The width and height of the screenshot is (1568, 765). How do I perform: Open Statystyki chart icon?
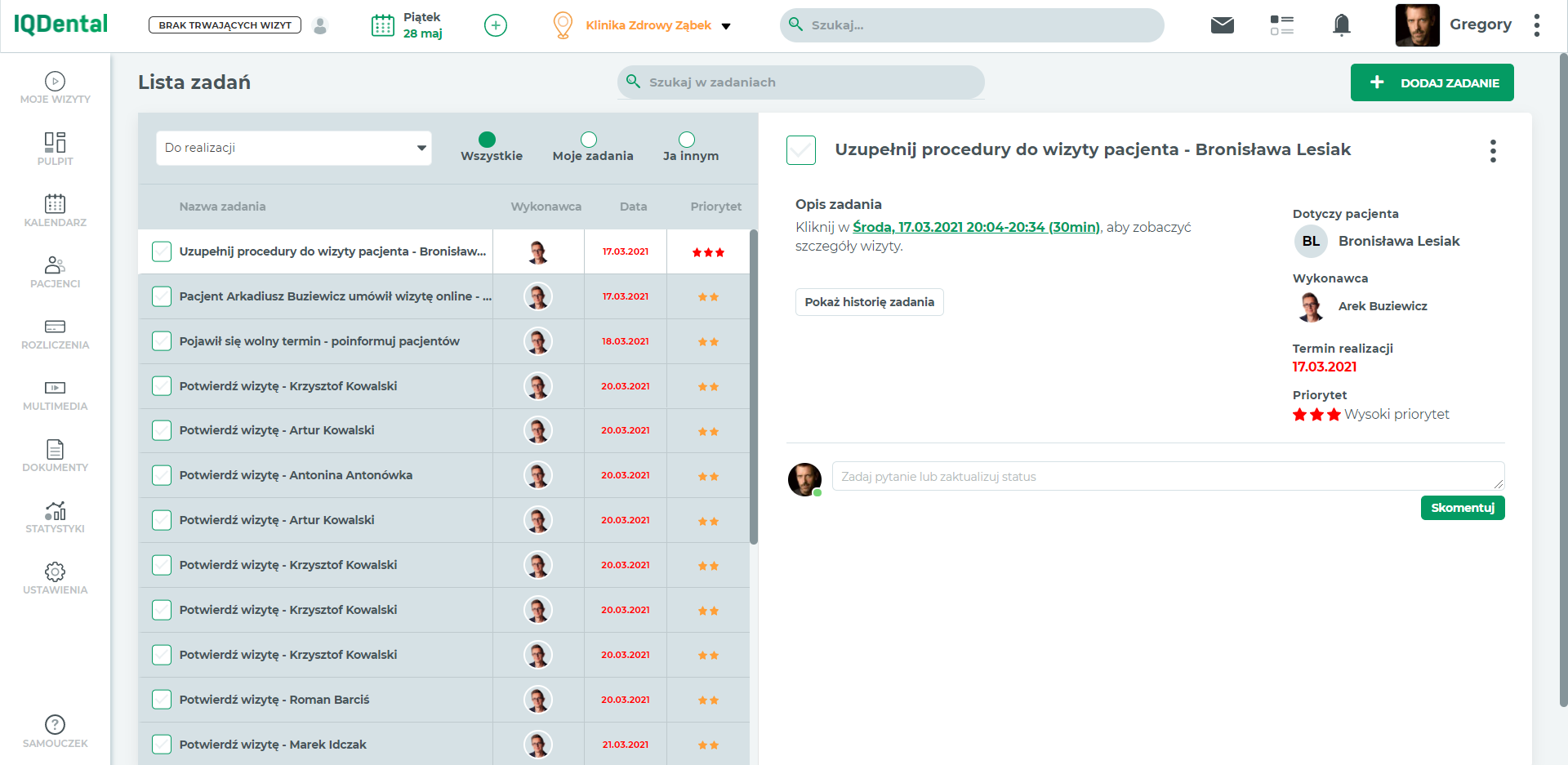pos(55,510)
